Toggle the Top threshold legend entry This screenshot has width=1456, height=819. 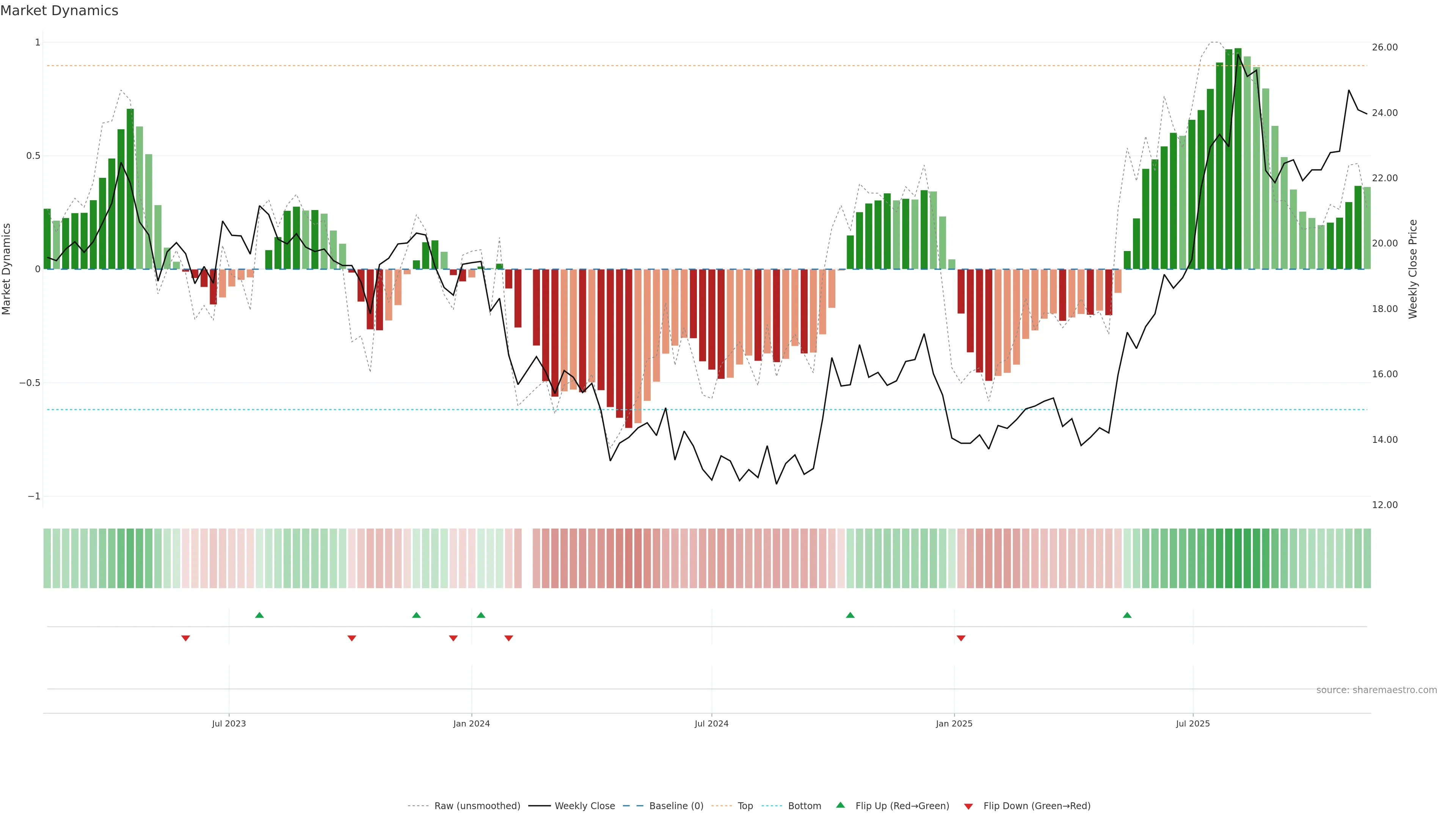pos(745,806)
